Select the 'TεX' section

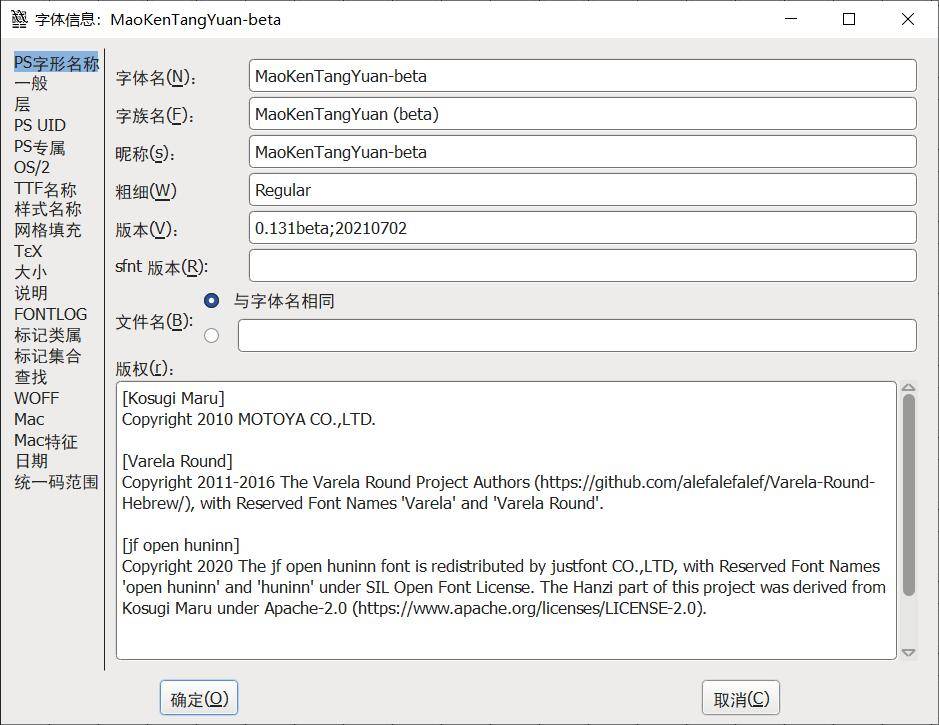click(x=28, y=251)
